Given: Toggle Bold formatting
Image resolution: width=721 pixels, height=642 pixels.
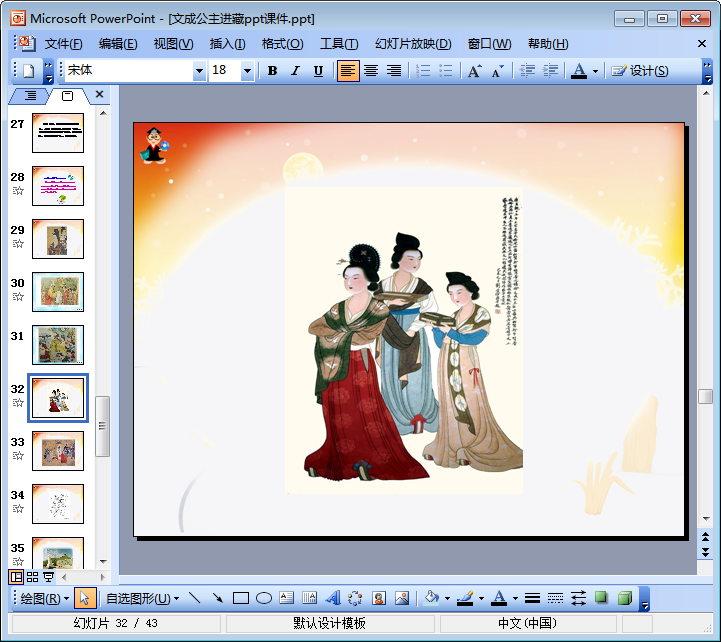Looking at the screenshot, I should (x=272, y=70).
